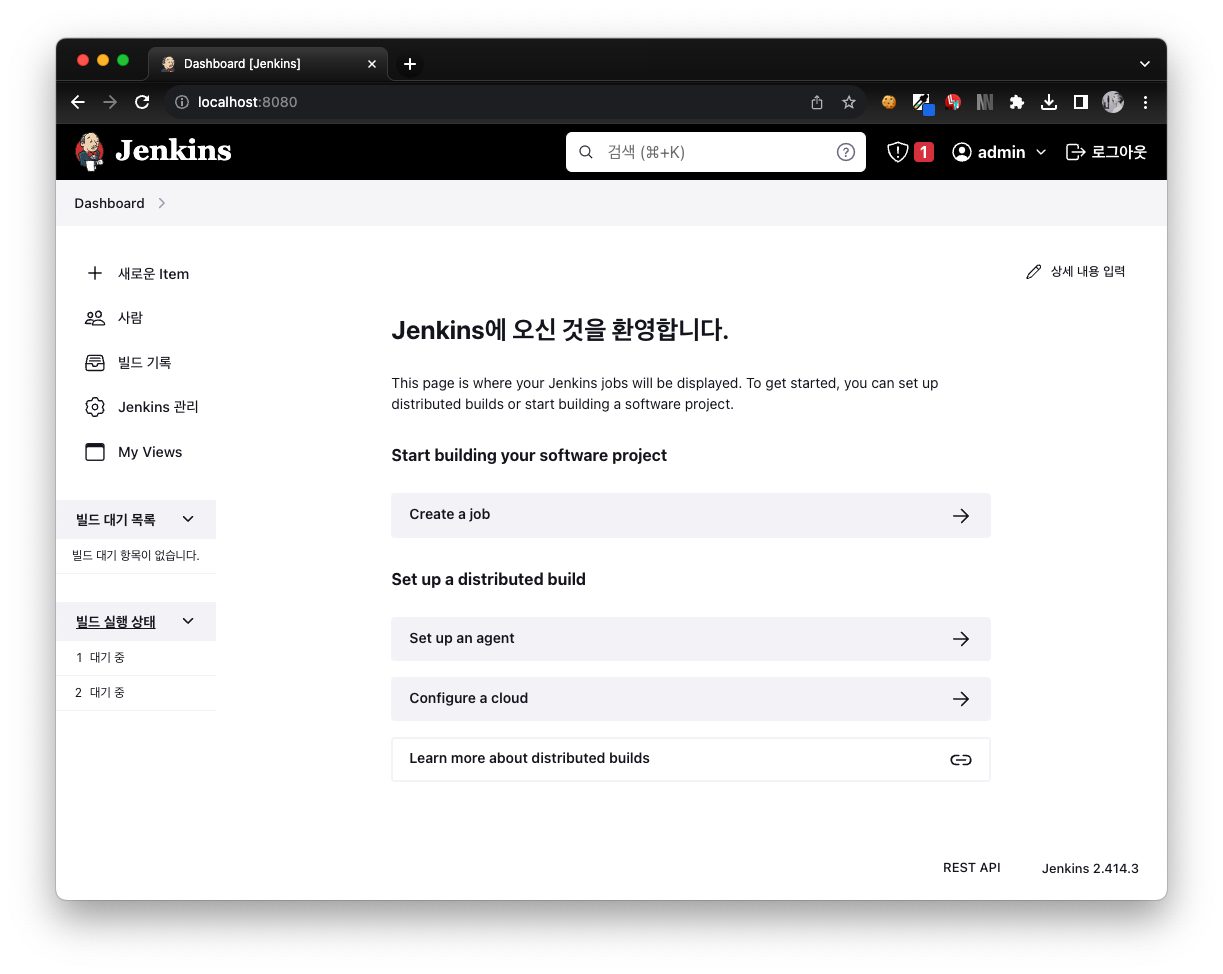Click the plus icon for 새로운 Item

(x=95, y=273)
